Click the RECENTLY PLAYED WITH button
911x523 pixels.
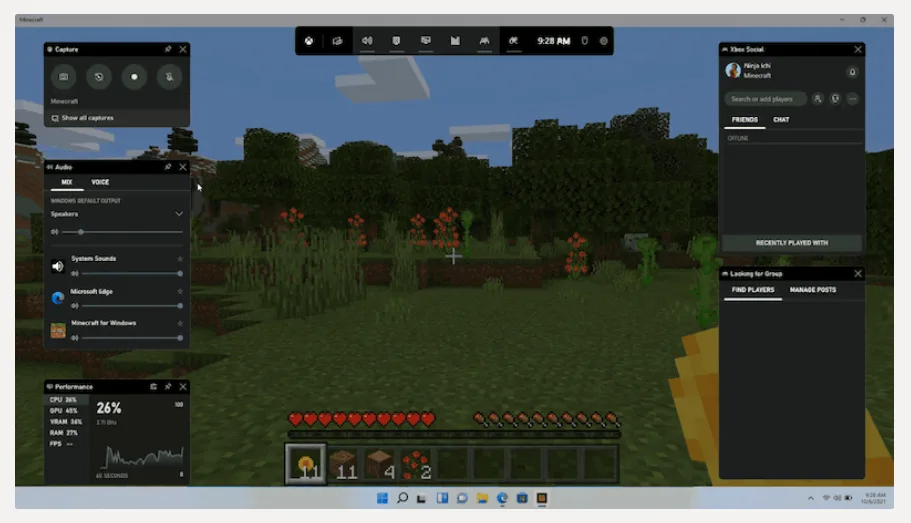pos(791,243)
